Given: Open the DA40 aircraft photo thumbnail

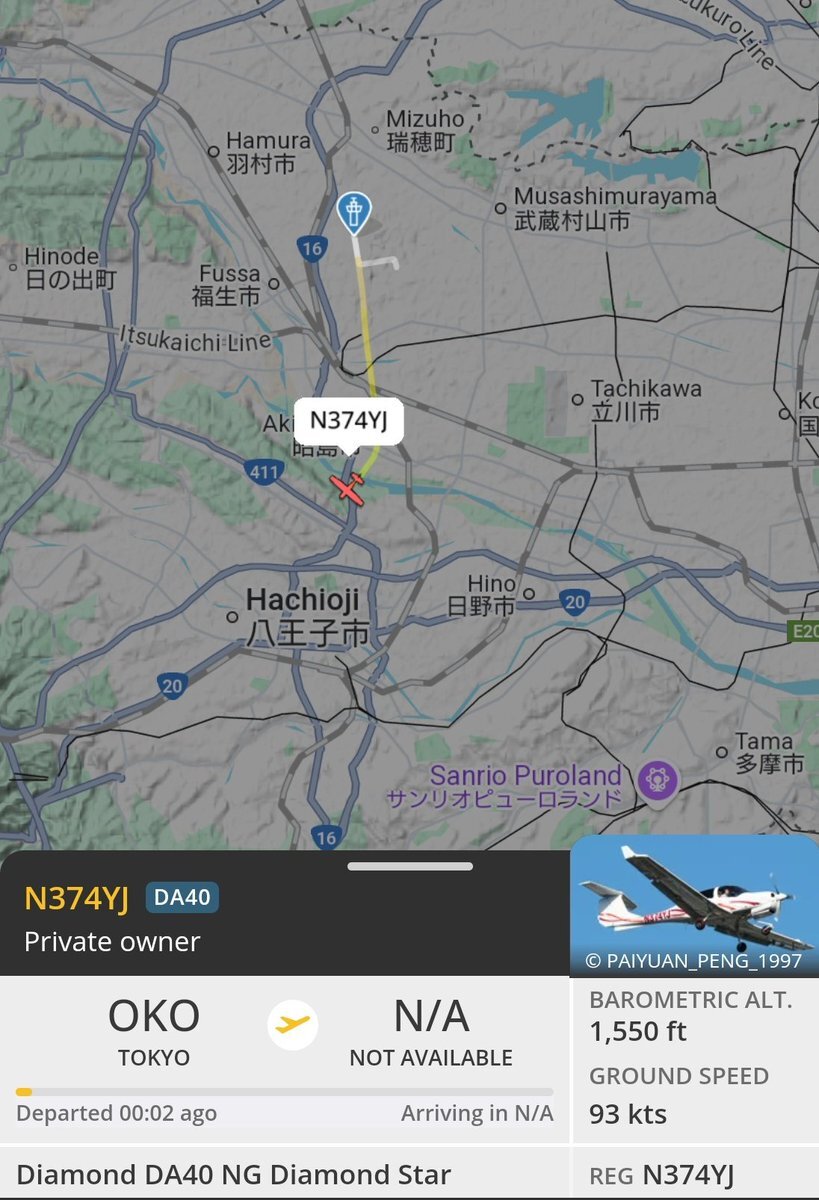Looking at the screenshot, I should (x=694, y=905).
